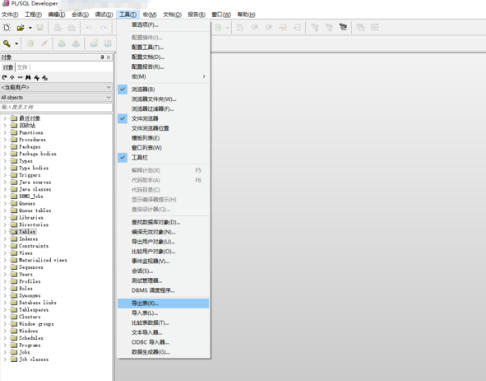Select 配置工具(T) menu entry
Image resolution: width=486 pixels, height=381 pixels.
[163, 47]
